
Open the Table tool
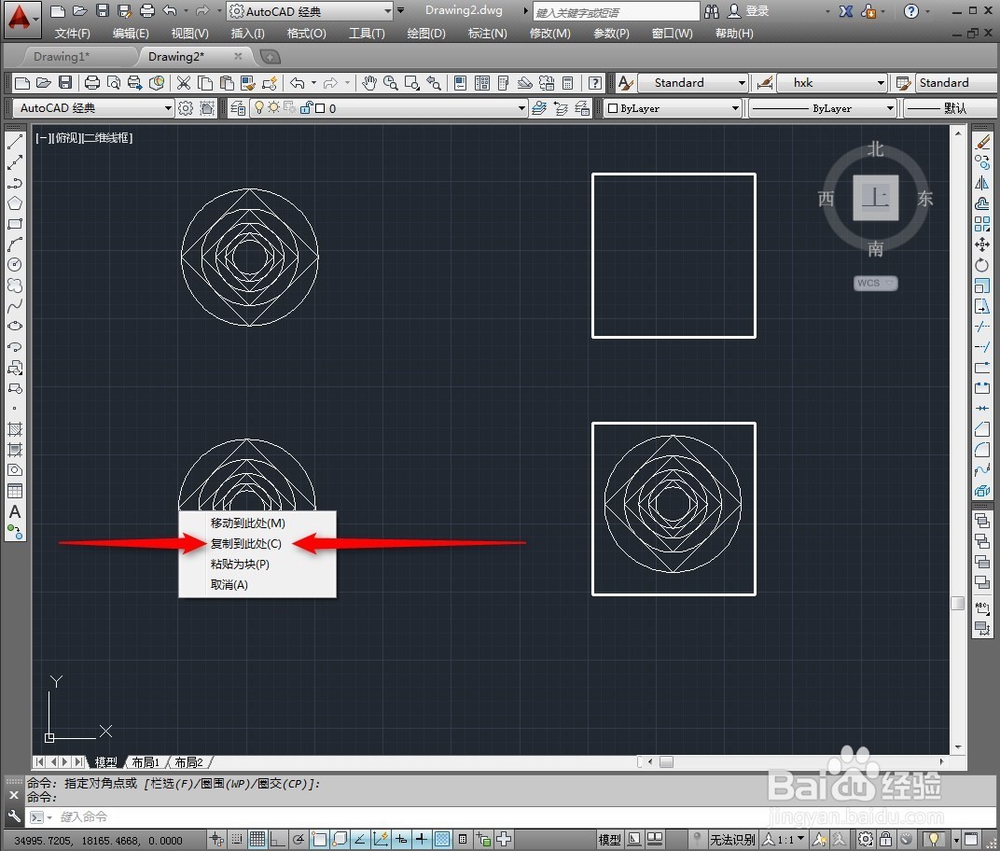[x=15, y=491]
